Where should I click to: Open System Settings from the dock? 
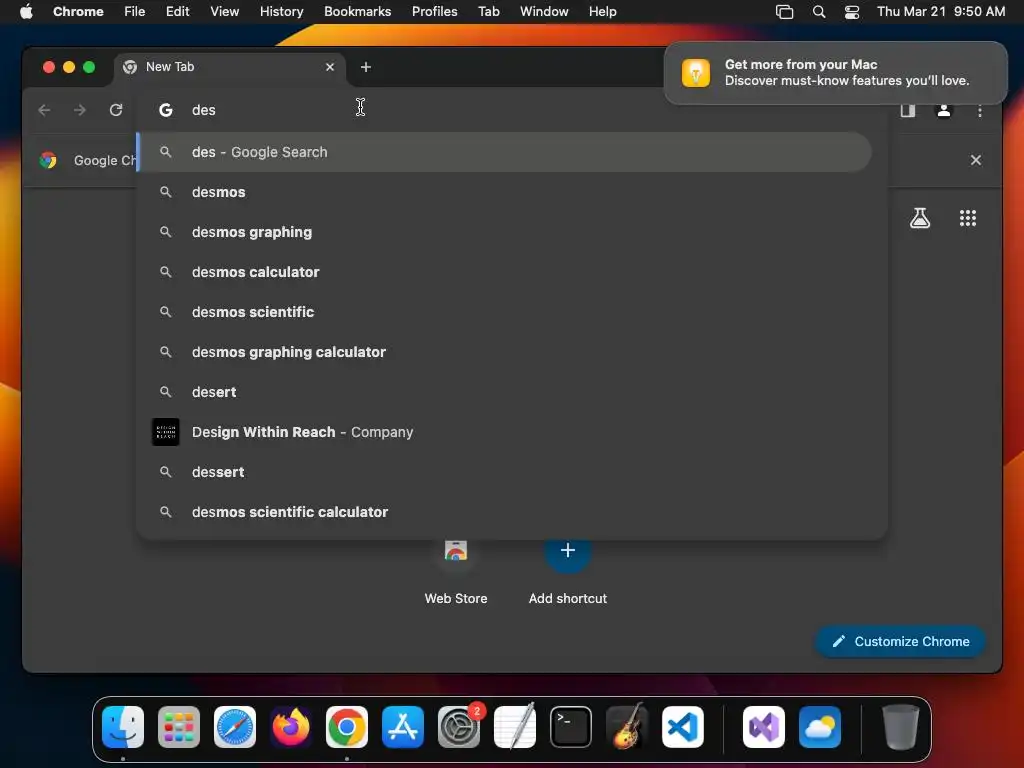click(459, 727)
